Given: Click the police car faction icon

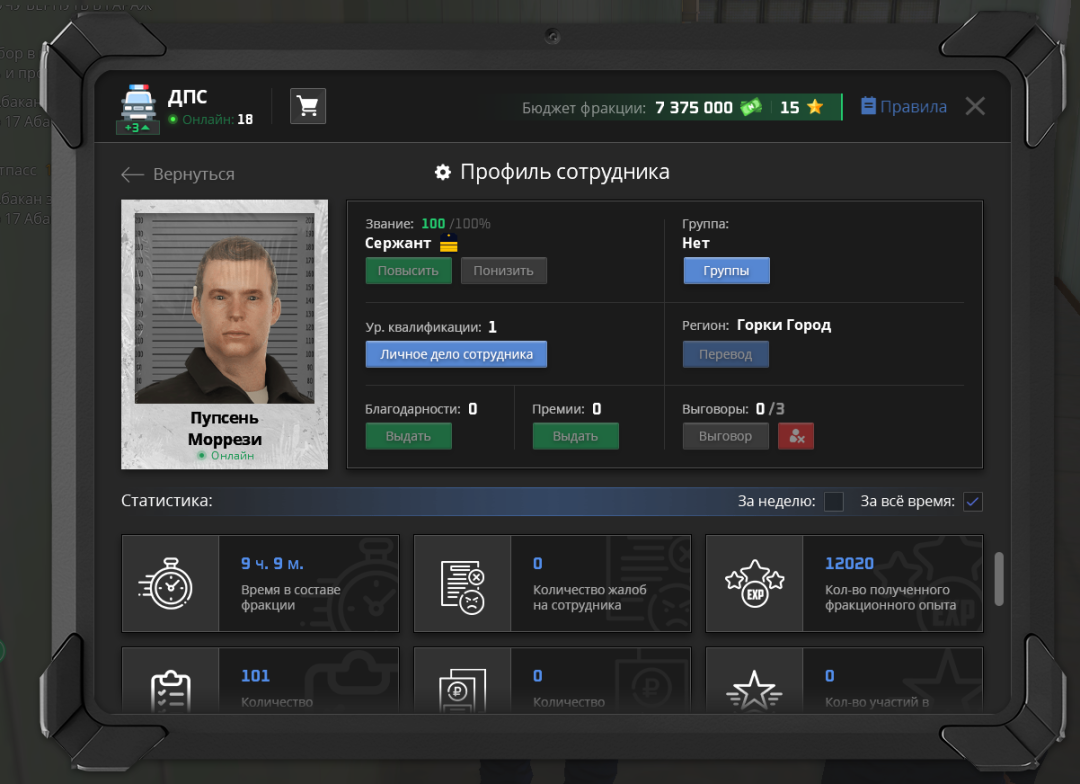Looking at the screenshot, I should click(x=137, y=103).
